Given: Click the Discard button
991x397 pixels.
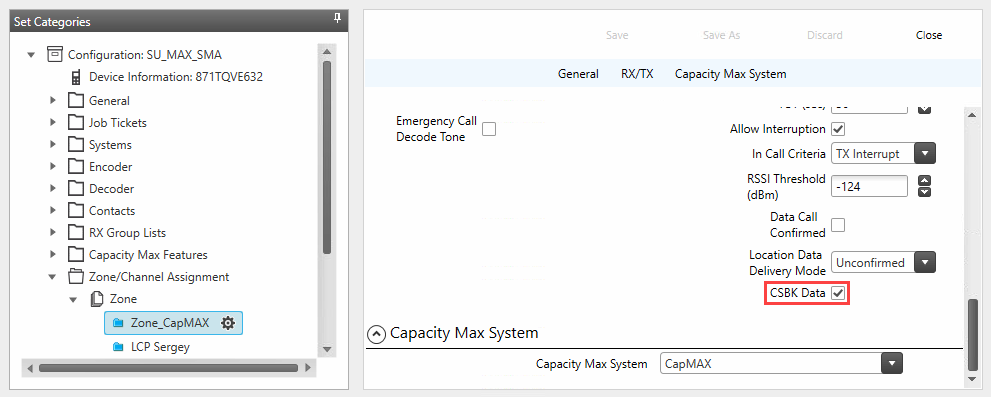Looking at the screenshot, I should 825,35.
